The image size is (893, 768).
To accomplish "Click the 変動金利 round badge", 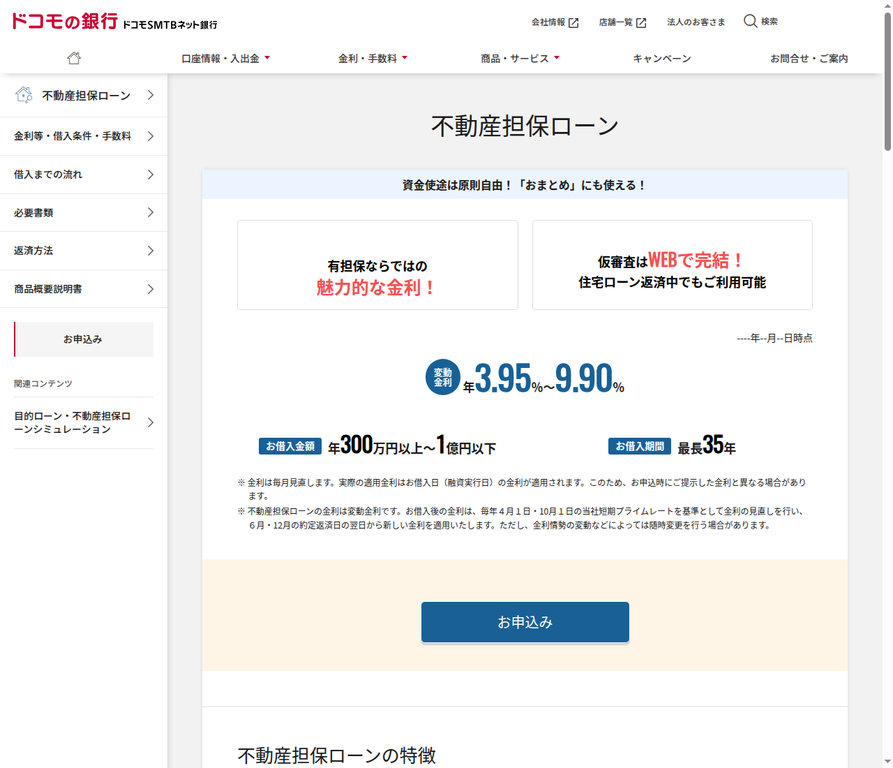I will (443, 377).
